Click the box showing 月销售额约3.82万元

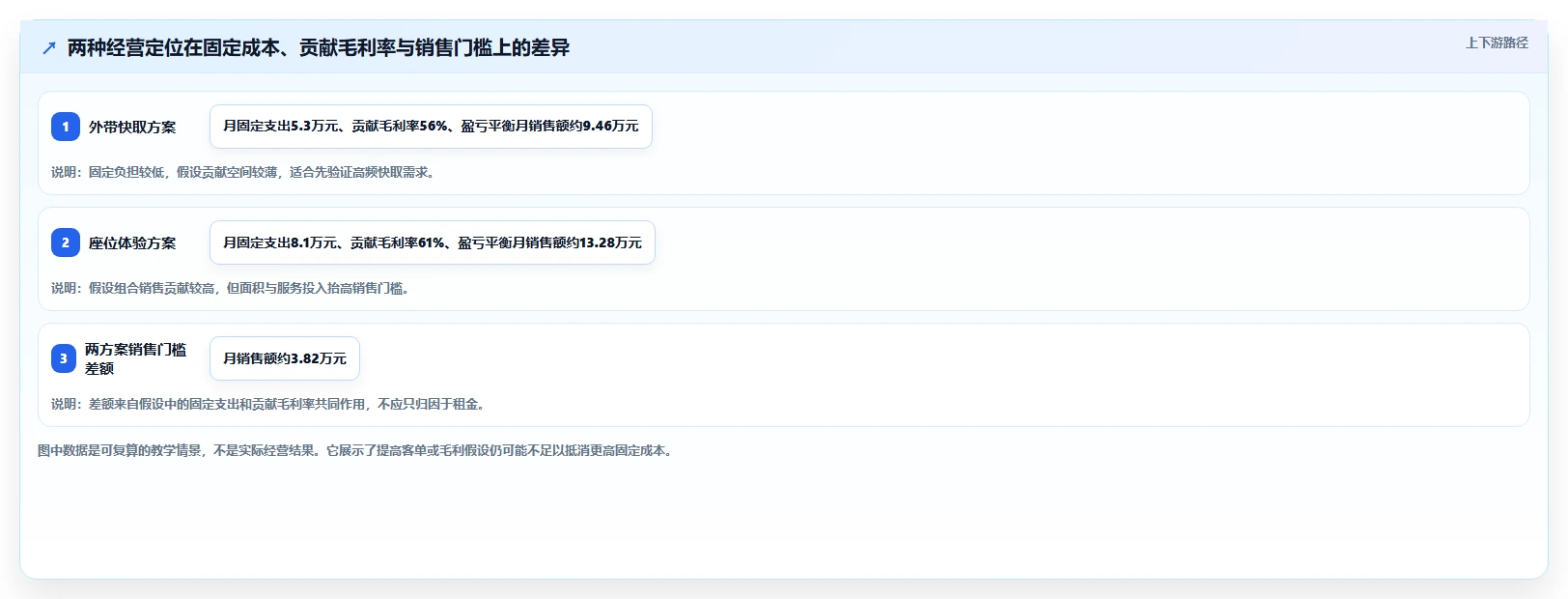pos(285,358)
